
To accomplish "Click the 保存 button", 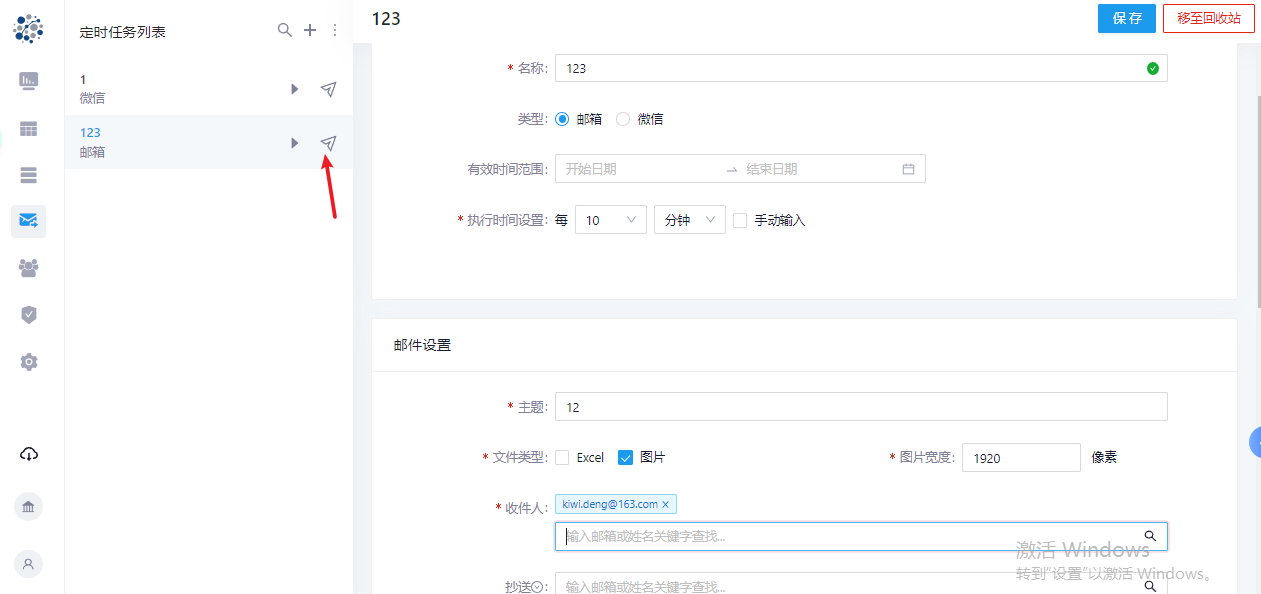I will (x=1127, y=18).
